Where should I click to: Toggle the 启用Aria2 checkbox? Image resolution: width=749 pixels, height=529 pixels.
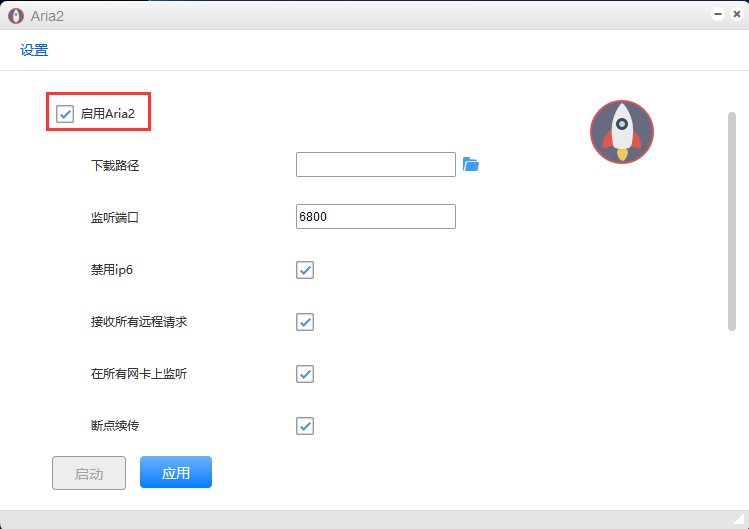click(66, 114)
